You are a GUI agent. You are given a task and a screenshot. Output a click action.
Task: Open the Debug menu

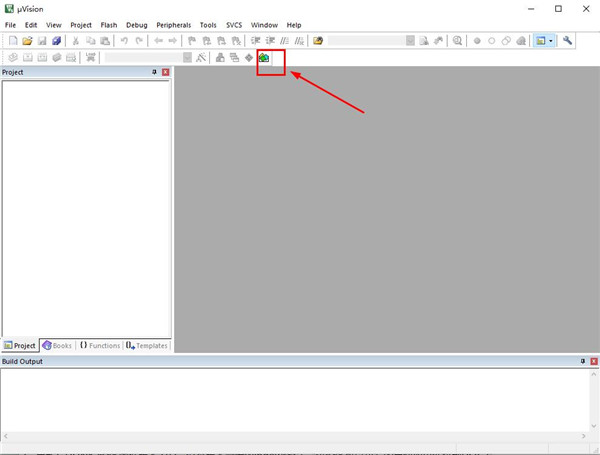click(x=137, y=25)
